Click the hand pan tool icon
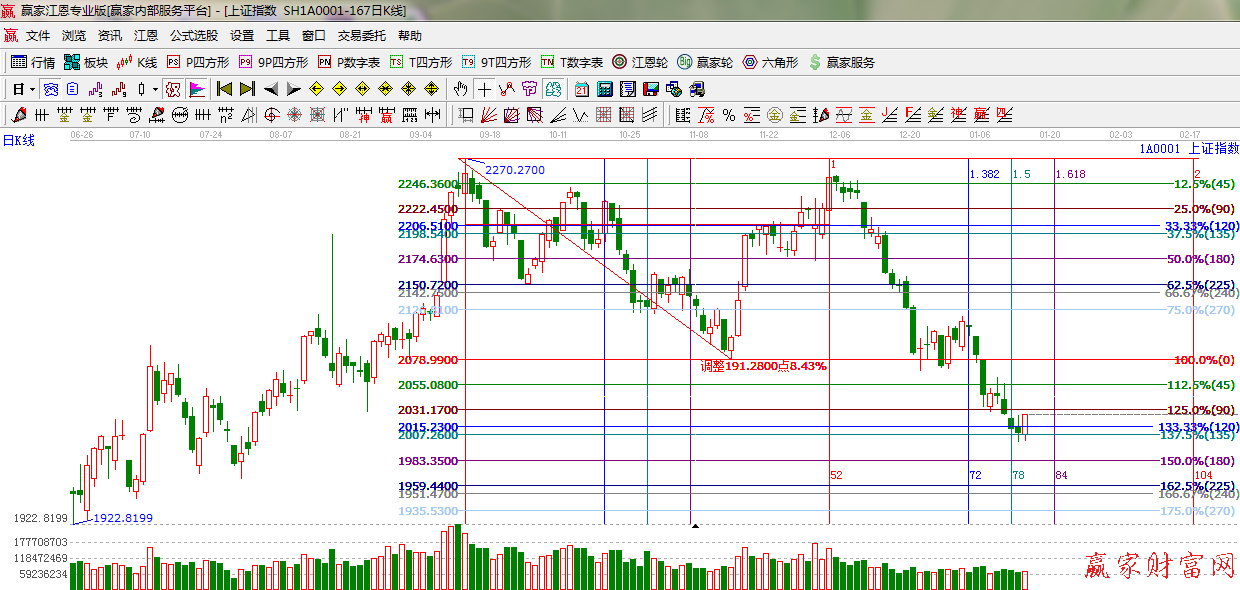Screen dimensions: 1240x590 coord(461,89)
